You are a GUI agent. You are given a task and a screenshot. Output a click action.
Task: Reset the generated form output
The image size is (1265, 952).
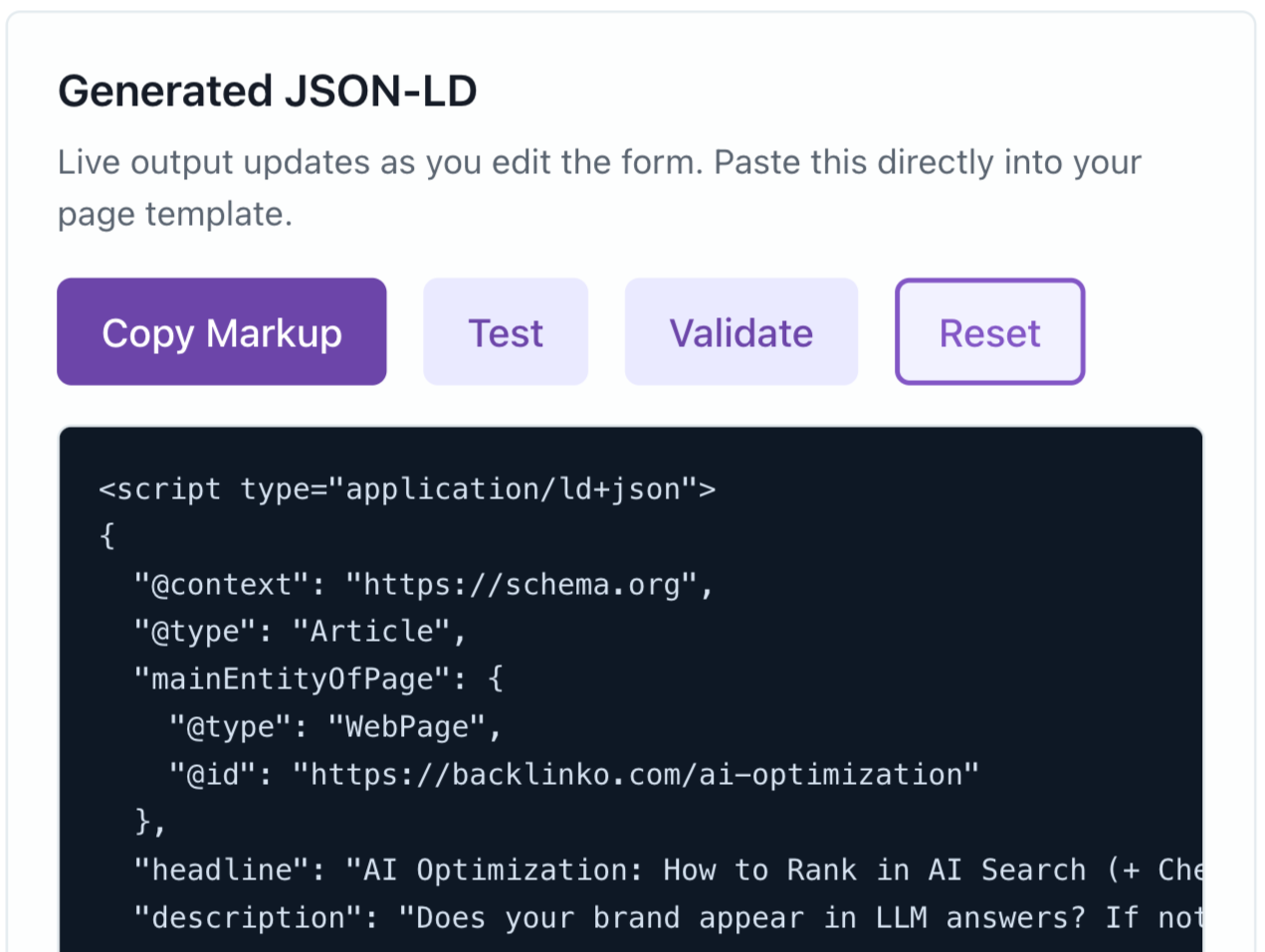tap(989, 332)
